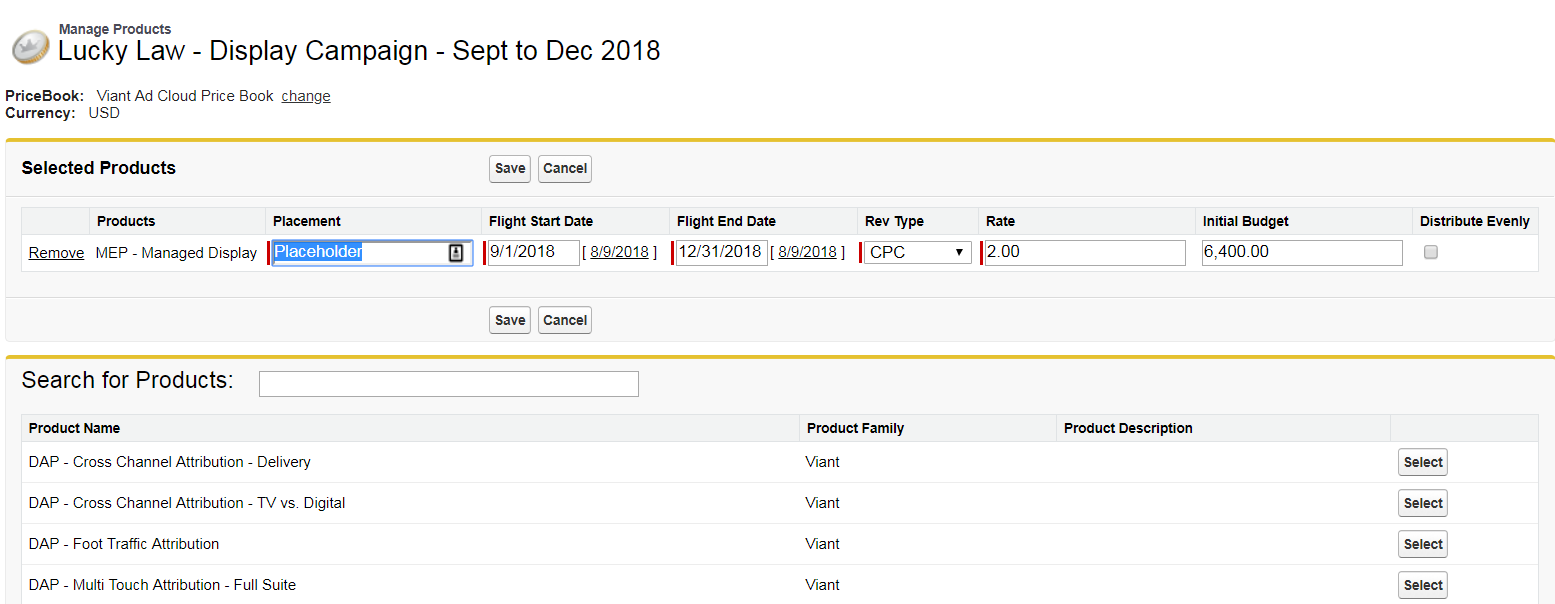
Task: Toggle the Distribute Evenly checkbox
Action: (x=1430, y=253)
